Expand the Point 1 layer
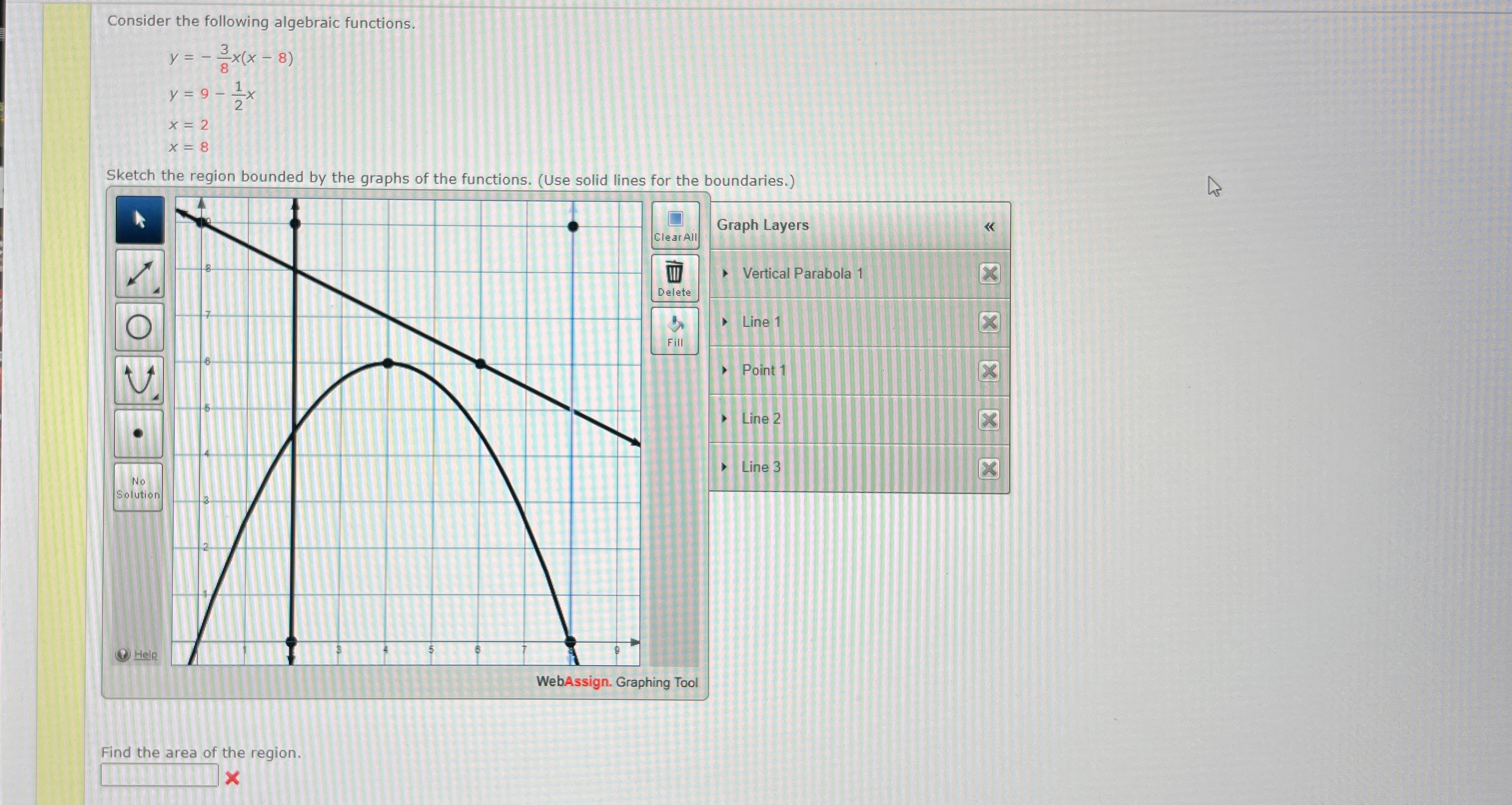The height and width of the screenshot is (805, 1512). point(724,370)
